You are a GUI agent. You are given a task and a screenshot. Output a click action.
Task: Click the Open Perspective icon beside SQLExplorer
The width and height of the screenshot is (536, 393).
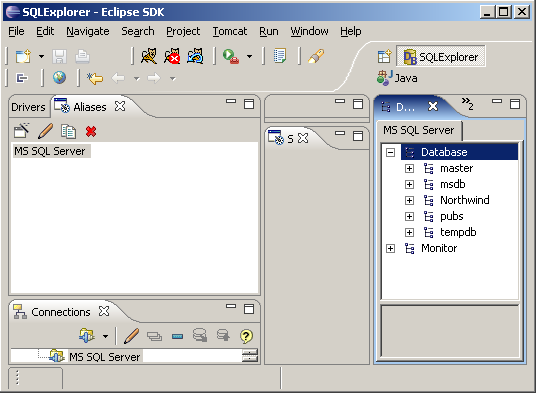click(384, 56)
